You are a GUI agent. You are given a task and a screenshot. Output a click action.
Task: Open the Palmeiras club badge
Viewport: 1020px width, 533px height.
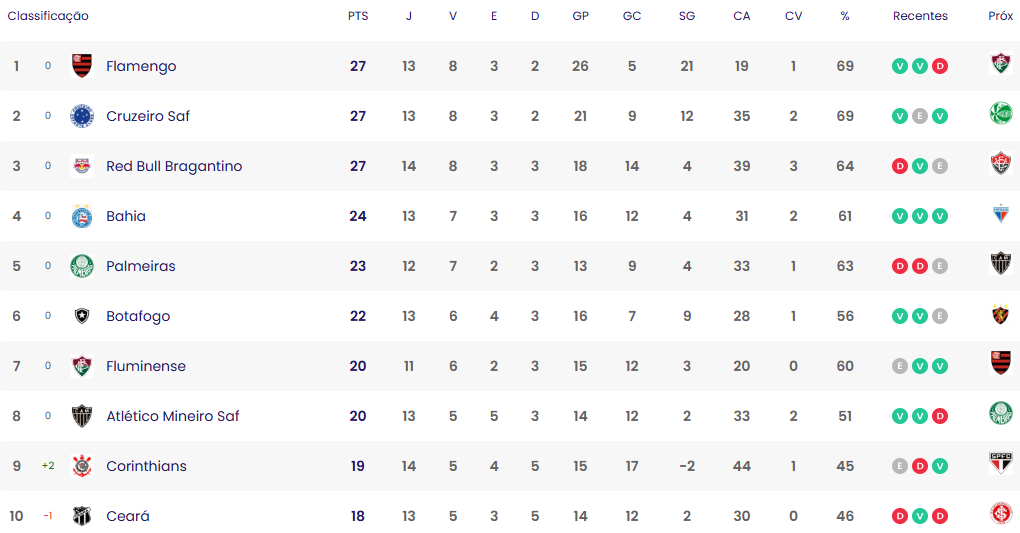coord(81,266)
